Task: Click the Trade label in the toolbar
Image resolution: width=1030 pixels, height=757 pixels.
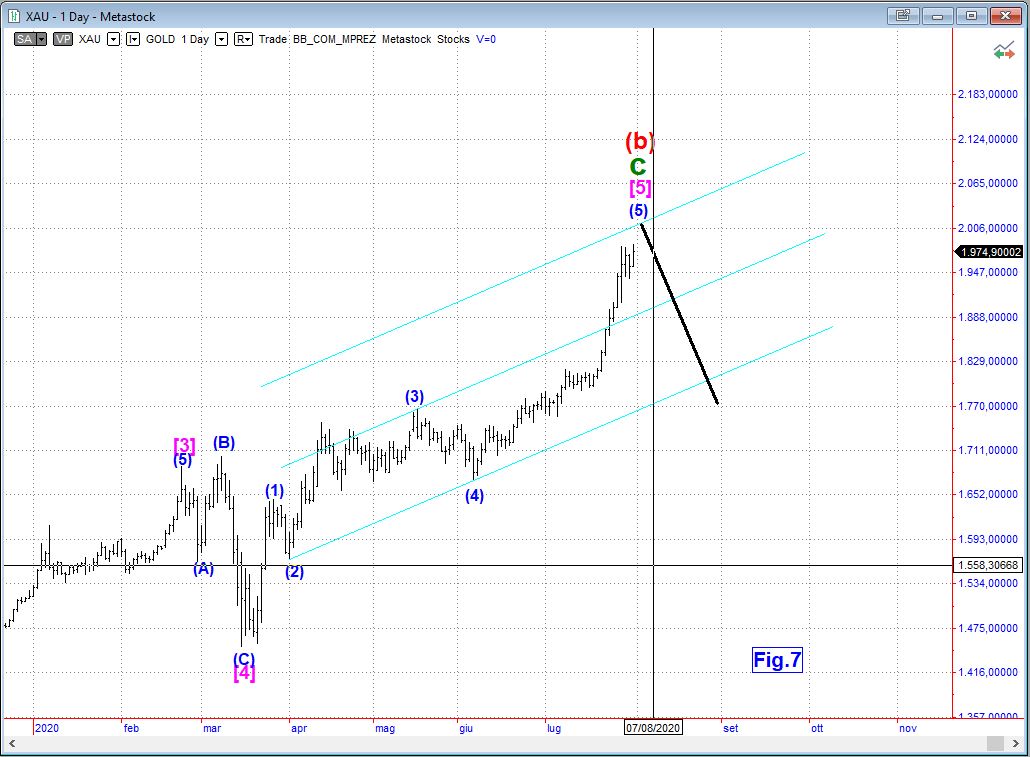Action: pos(273,39)
